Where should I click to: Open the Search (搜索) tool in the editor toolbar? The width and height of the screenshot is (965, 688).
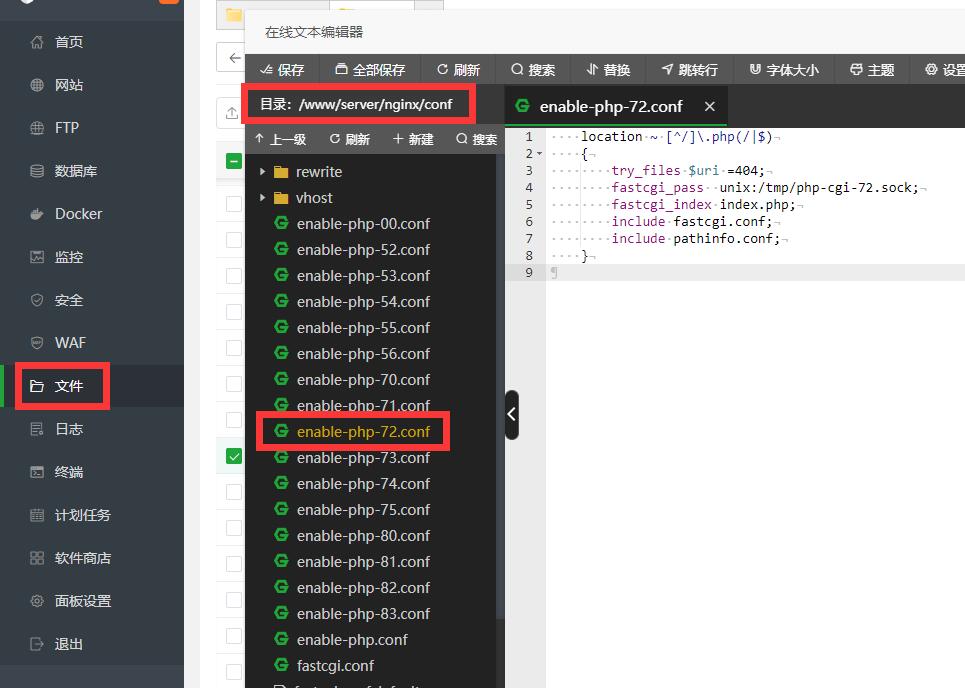[533, 70]
